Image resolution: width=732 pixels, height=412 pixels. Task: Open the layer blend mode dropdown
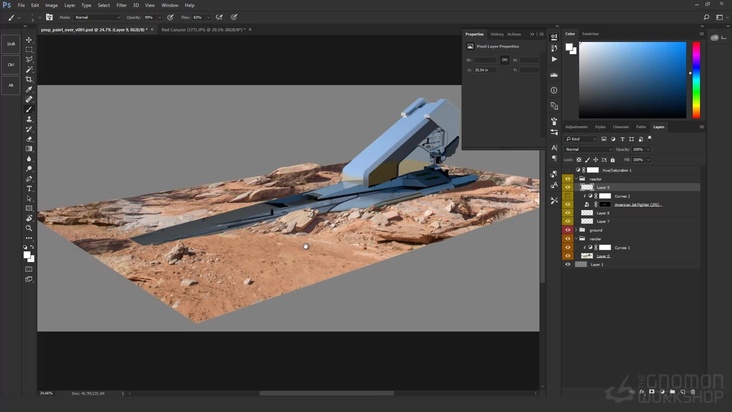588,149
